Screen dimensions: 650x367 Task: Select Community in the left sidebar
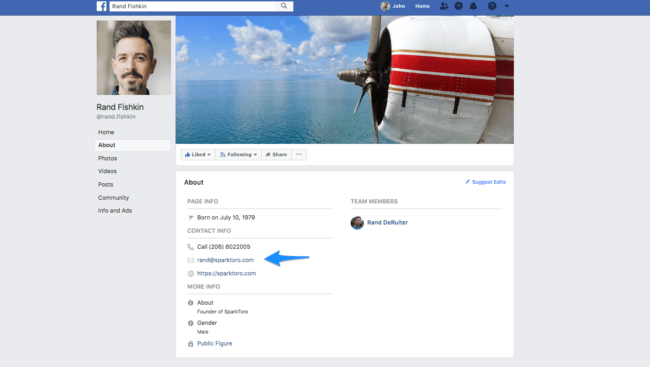pyautogui.click(x=113, y=198)
